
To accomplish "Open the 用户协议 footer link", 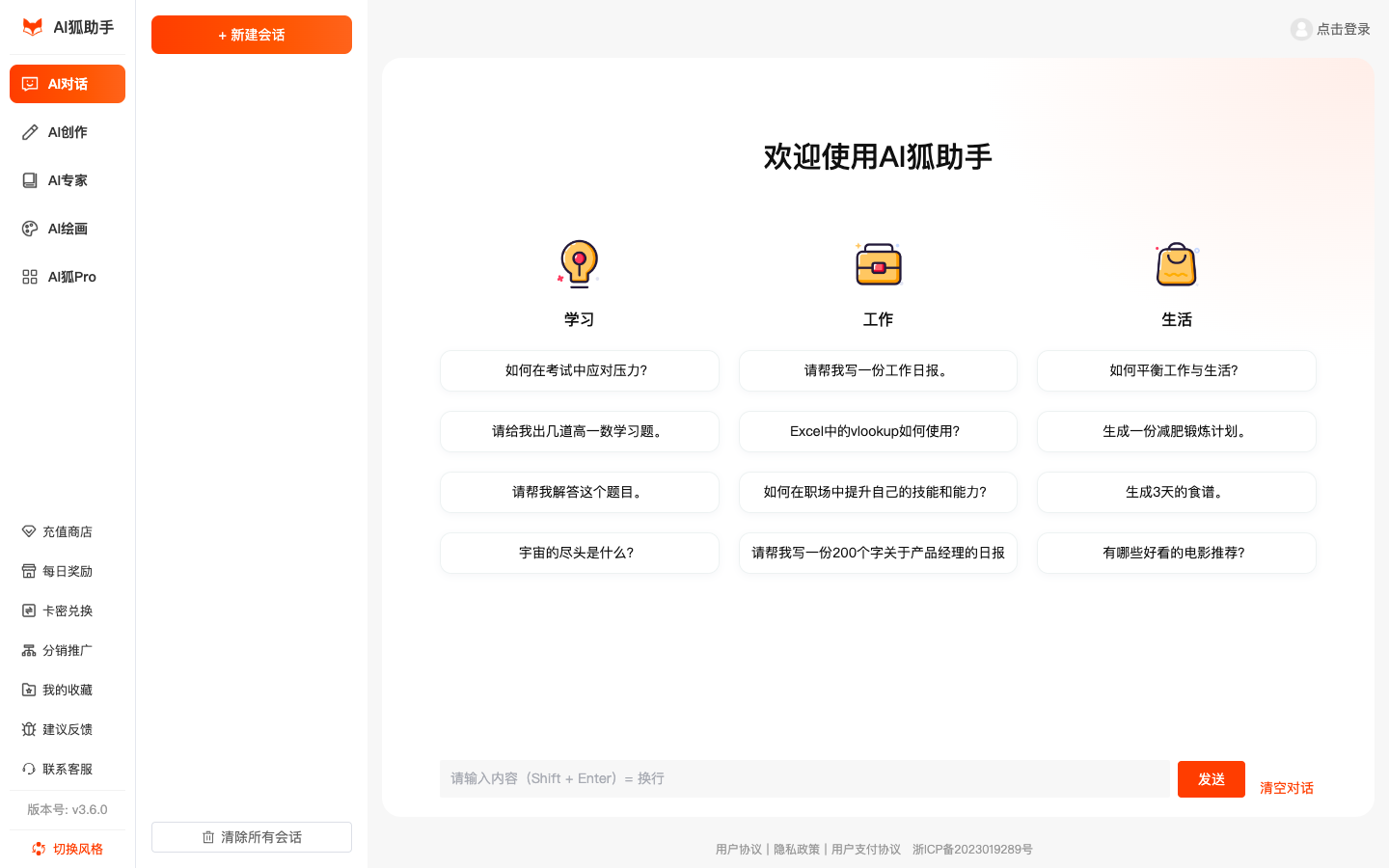I will [739, 850].
